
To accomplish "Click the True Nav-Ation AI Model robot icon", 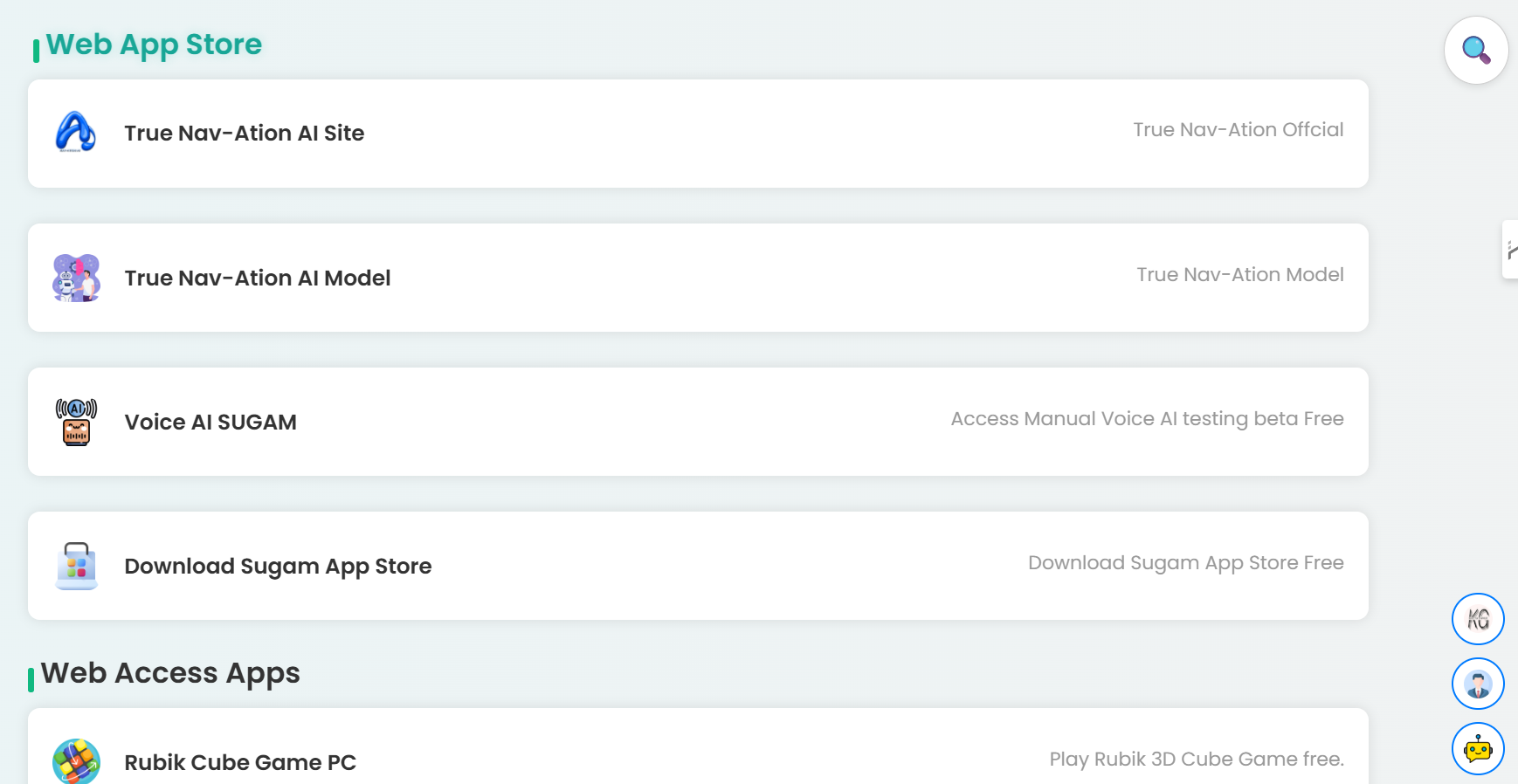I will [76, 278].
